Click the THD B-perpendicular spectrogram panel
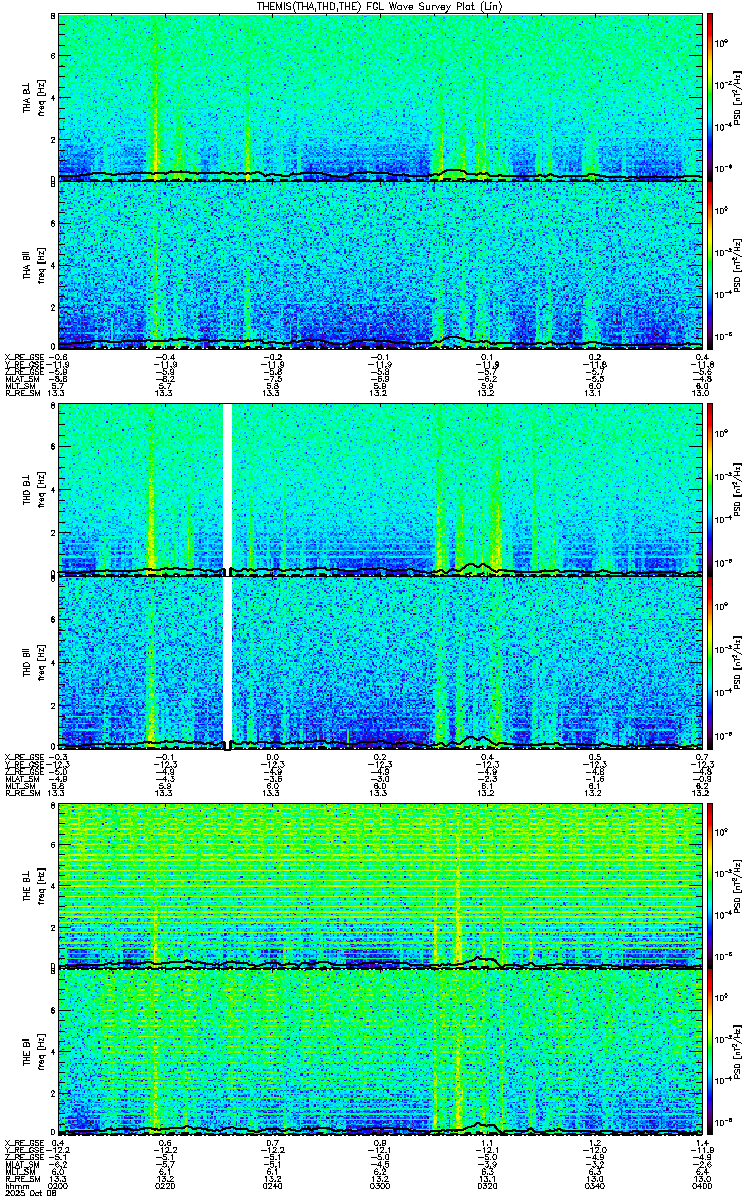750x1200 pixels. [380, 490]
